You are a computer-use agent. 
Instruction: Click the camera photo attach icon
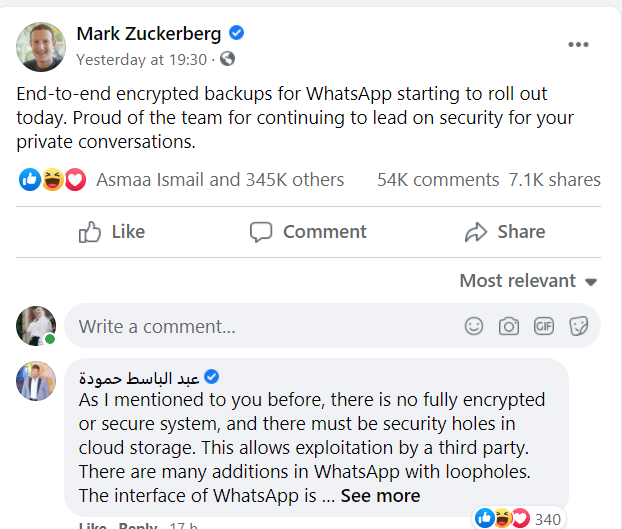[509, 326]
